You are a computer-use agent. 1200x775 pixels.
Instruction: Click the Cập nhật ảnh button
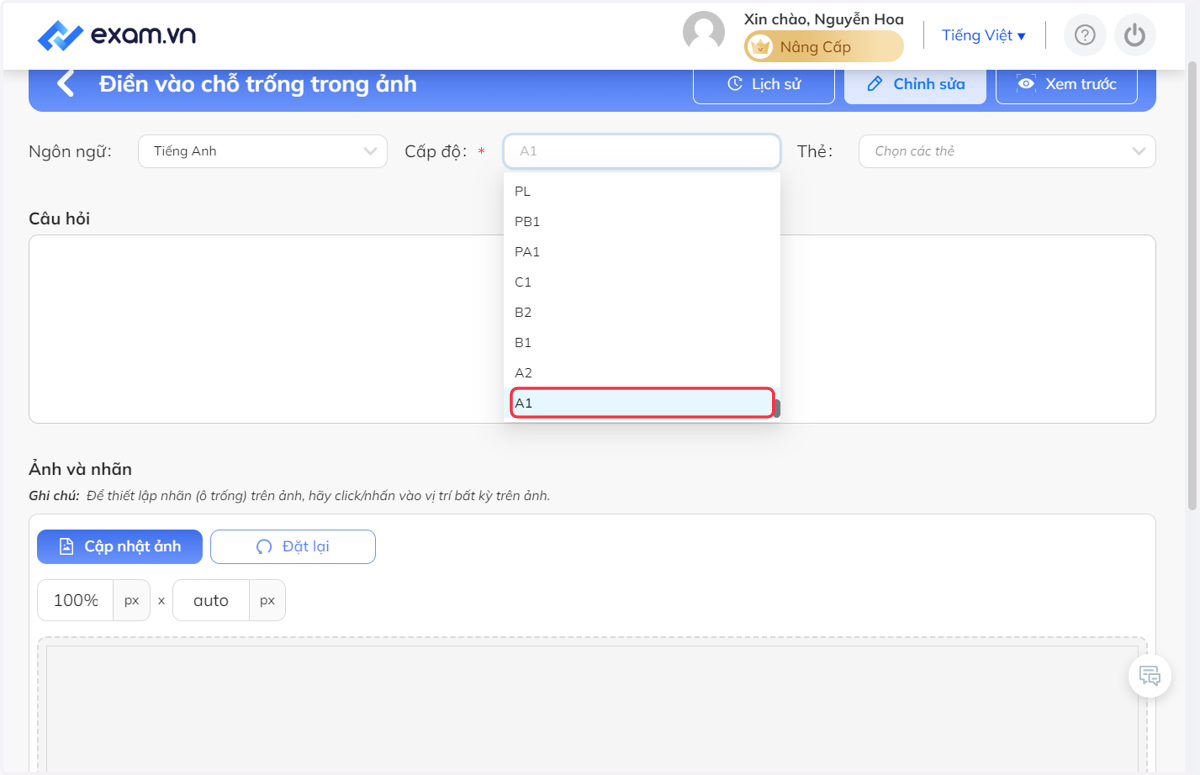click(x=120, y=546)
